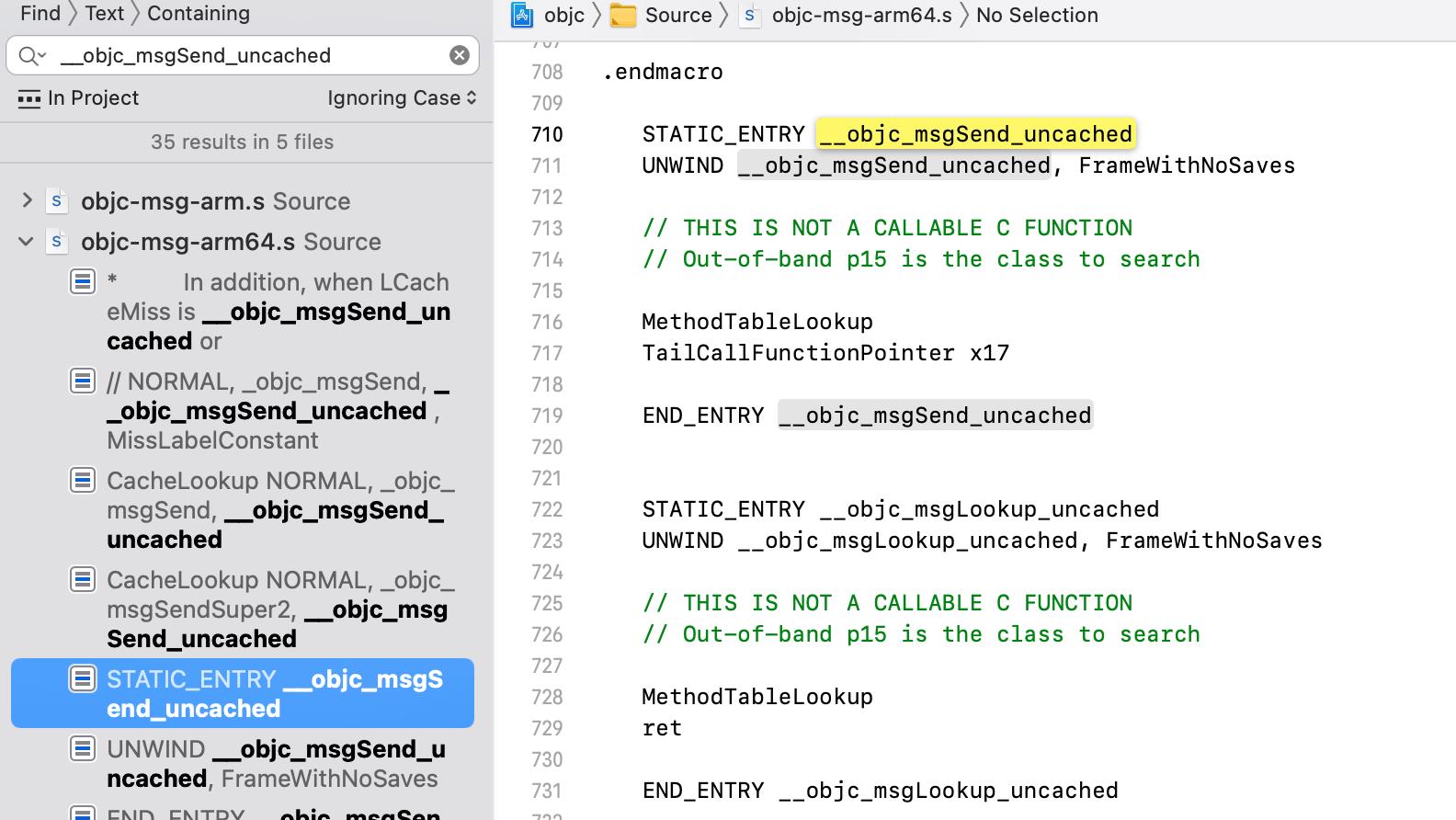Click text icon of 'CacheLookup NORMAL, _objc_msgSend,' result
The height and width of the screenshot is (820, 1456).
pos(83,480)
